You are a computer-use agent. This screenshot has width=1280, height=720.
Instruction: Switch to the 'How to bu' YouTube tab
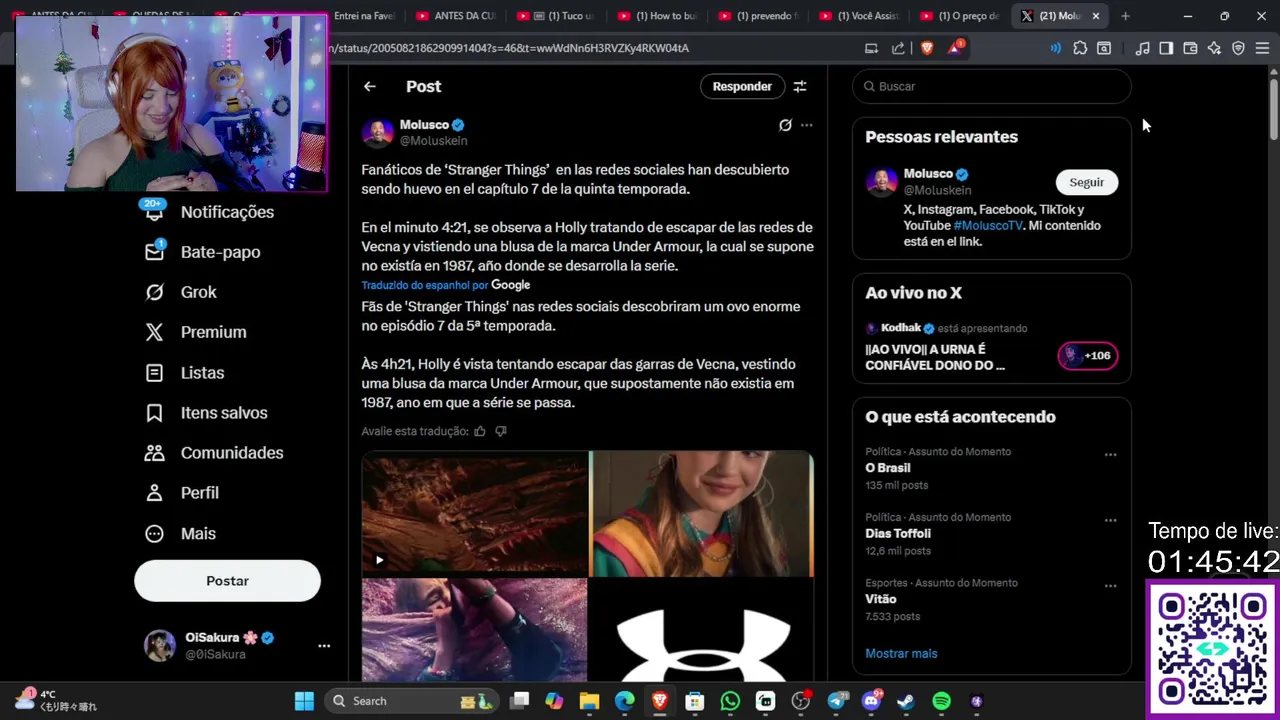coord(657,16)
